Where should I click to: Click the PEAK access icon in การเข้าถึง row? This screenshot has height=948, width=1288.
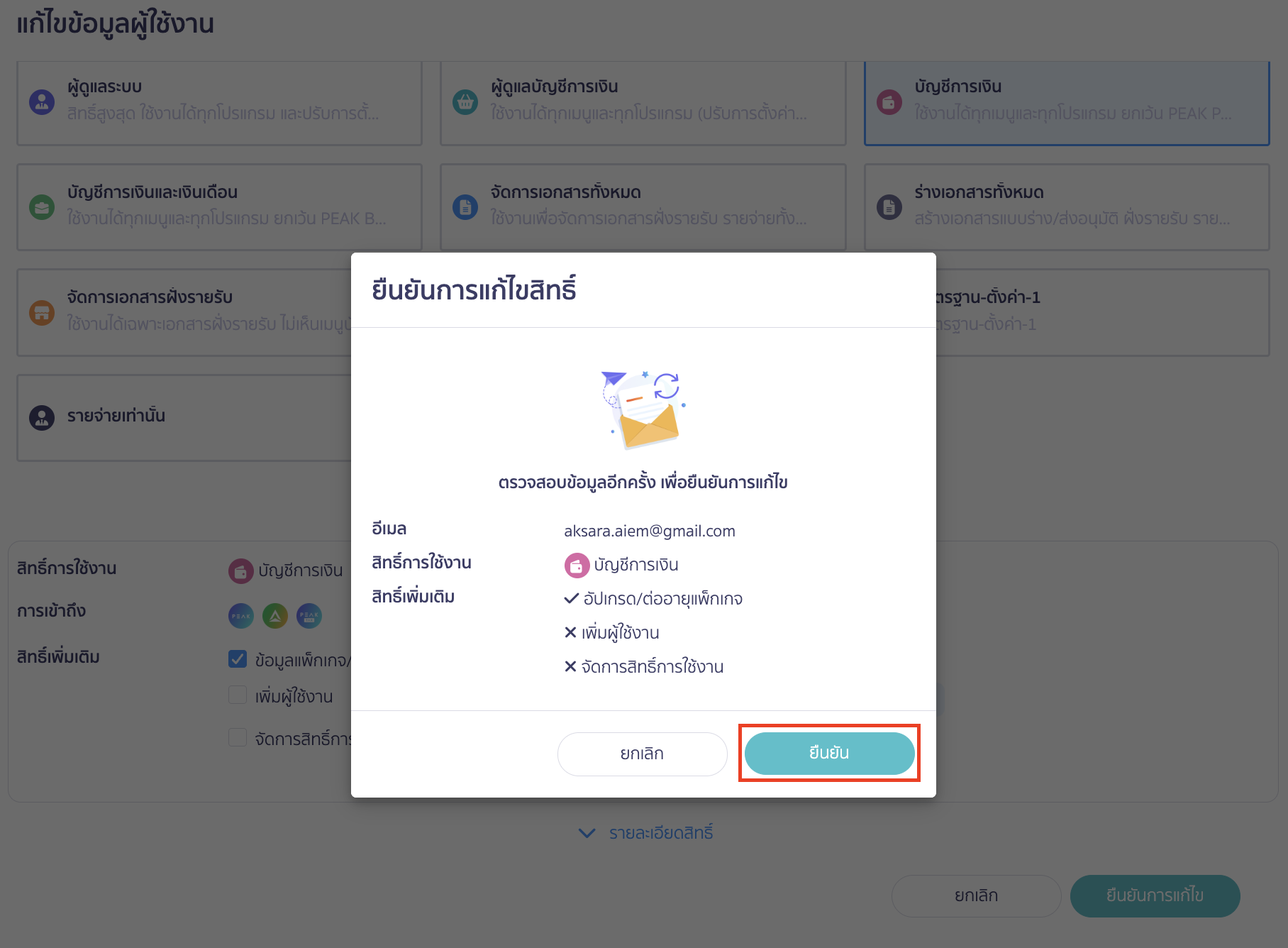tap(240, 616)
